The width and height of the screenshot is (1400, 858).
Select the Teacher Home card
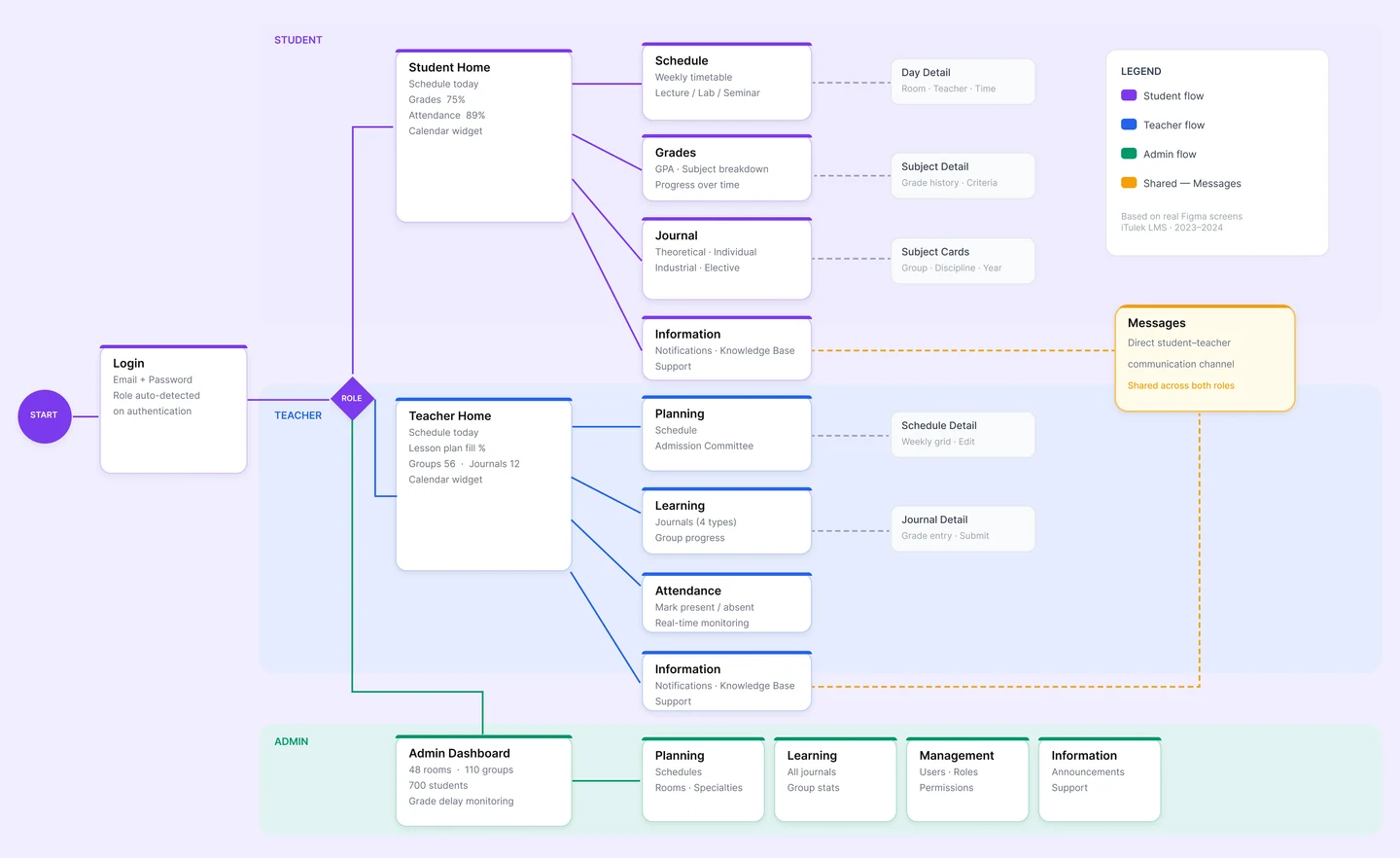483,483
